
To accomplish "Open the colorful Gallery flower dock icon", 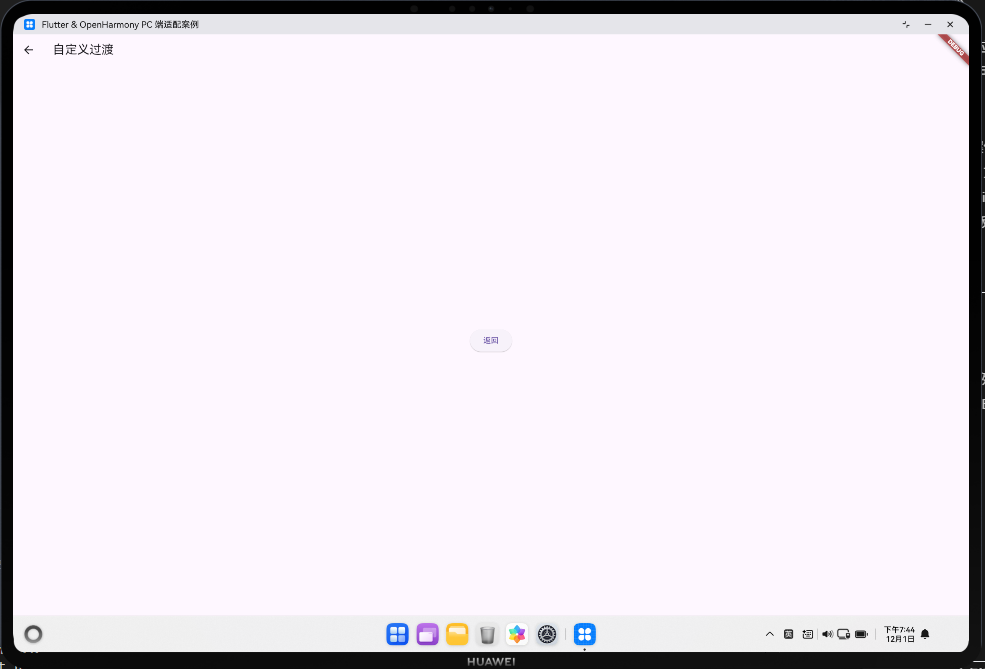I will tap(517, 634).
